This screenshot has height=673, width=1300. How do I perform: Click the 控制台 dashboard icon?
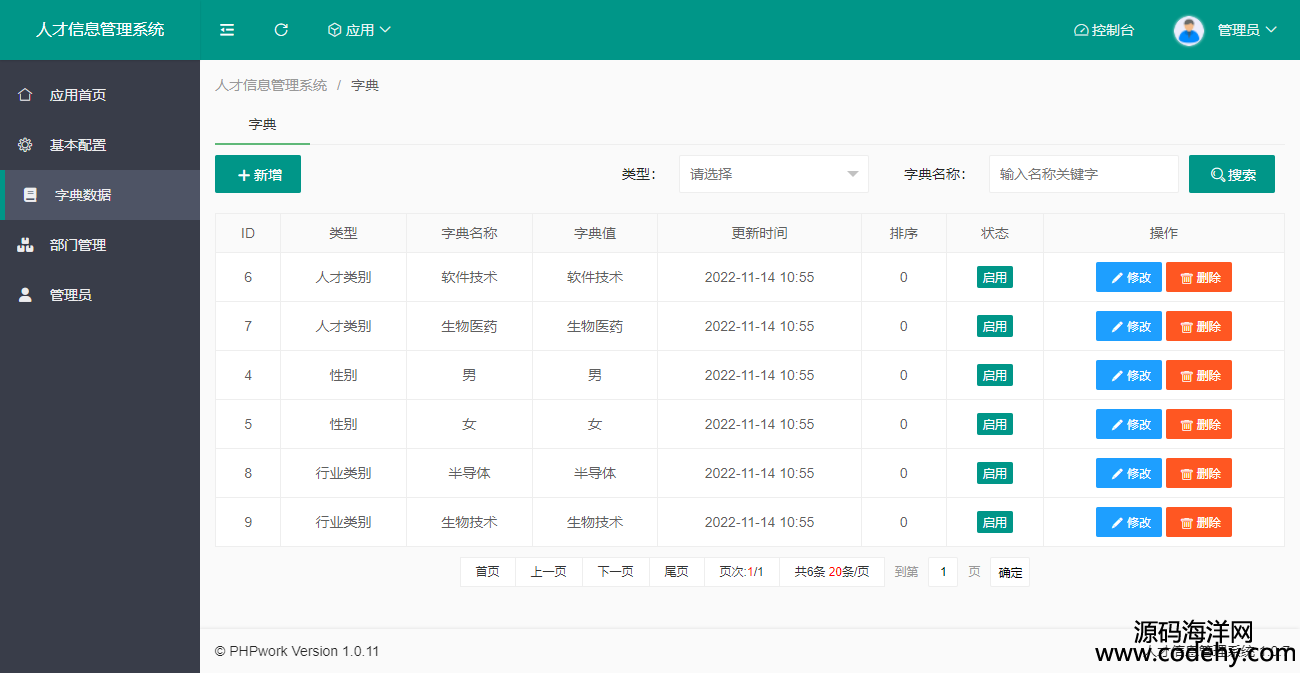[x=1081, y=30]
